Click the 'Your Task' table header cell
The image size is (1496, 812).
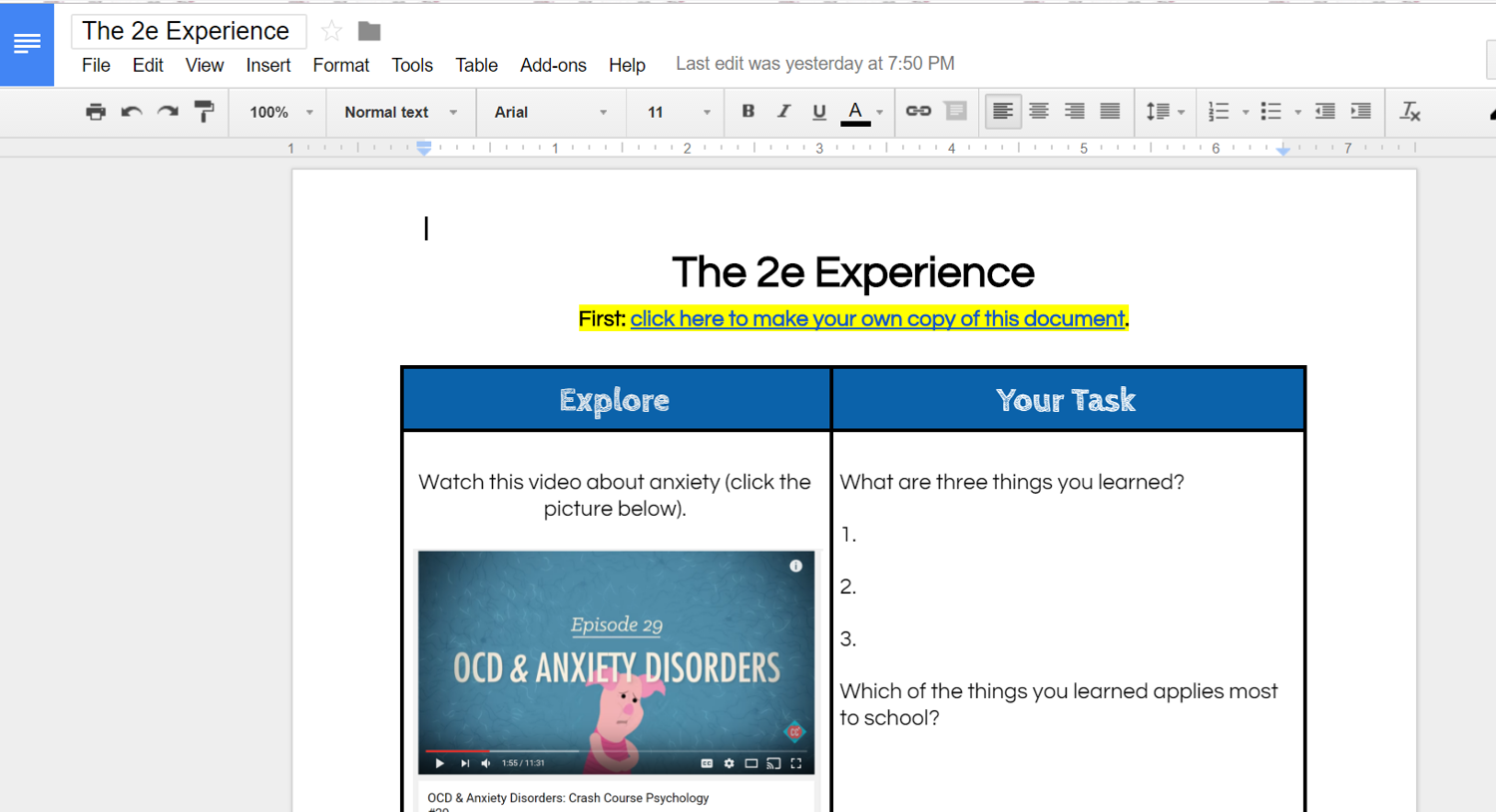coord(1068,400)
